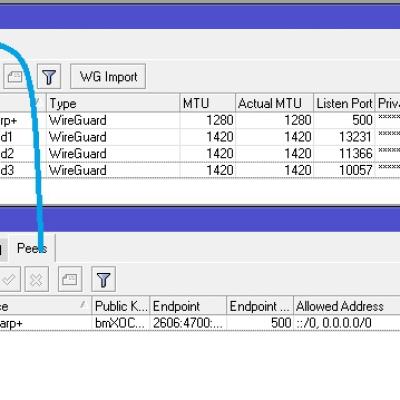This screenshot has width=400, height=400.
Task: Open the filter in the WireGuard interfaces toolbar
Action: click(49, 77)
